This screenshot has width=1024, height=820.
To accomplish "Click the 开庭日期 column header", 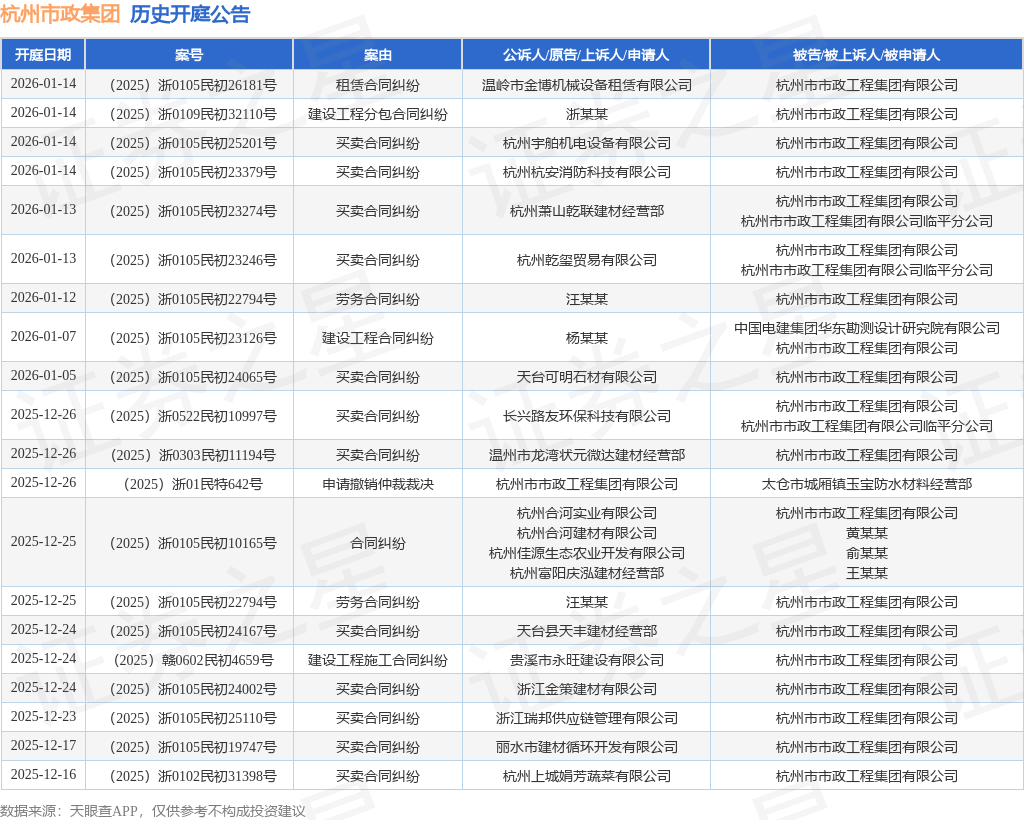I will point(43,55).
